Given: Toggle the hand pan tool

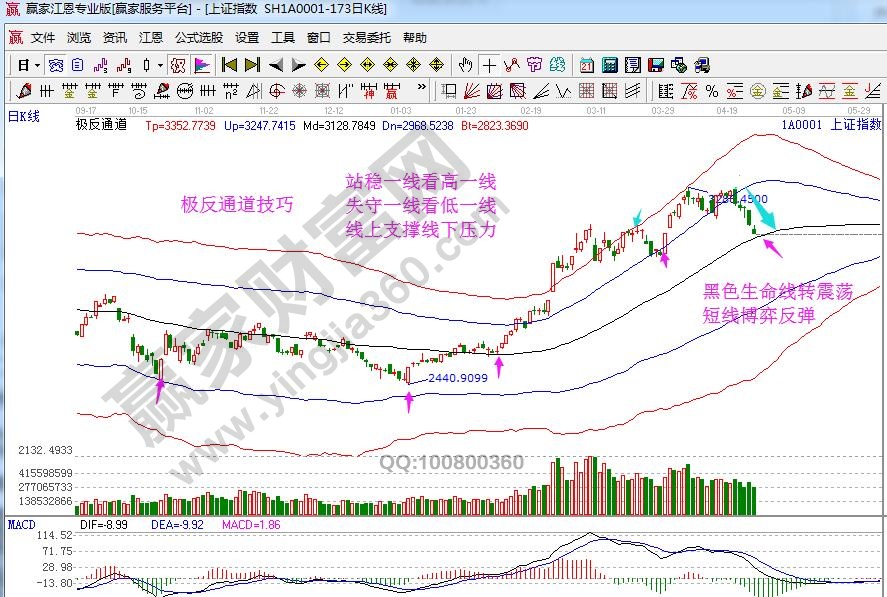Looking at the screenshot, I should [x=465, y=65].
